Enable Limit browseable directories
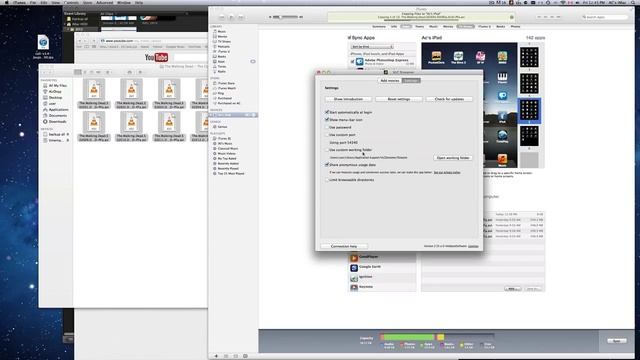Image resolution: width=640 pixels, height=360 pixels. coord(327,180)
